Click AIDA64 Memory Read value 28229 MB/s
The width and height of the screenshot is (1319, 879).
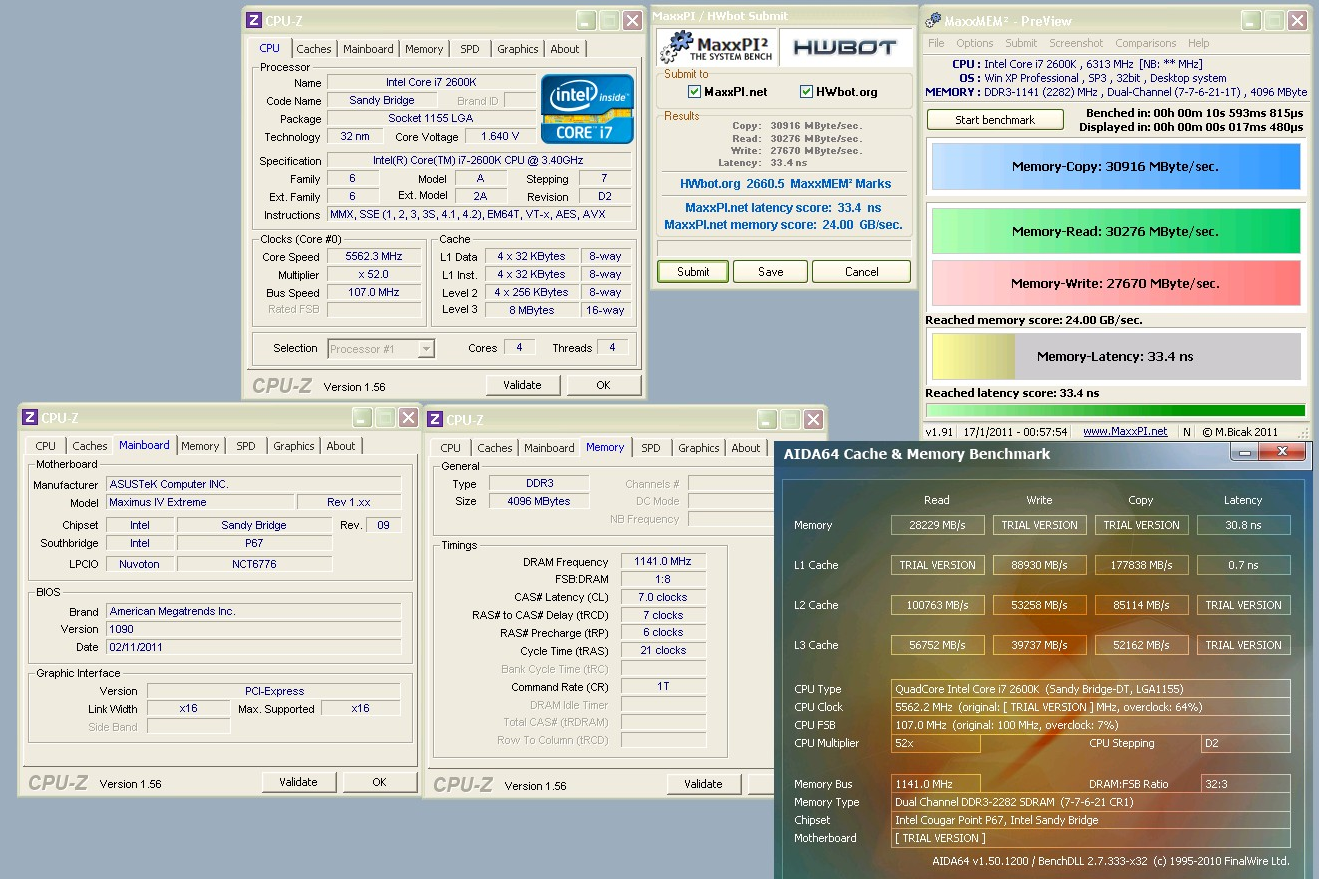point(937,525)
